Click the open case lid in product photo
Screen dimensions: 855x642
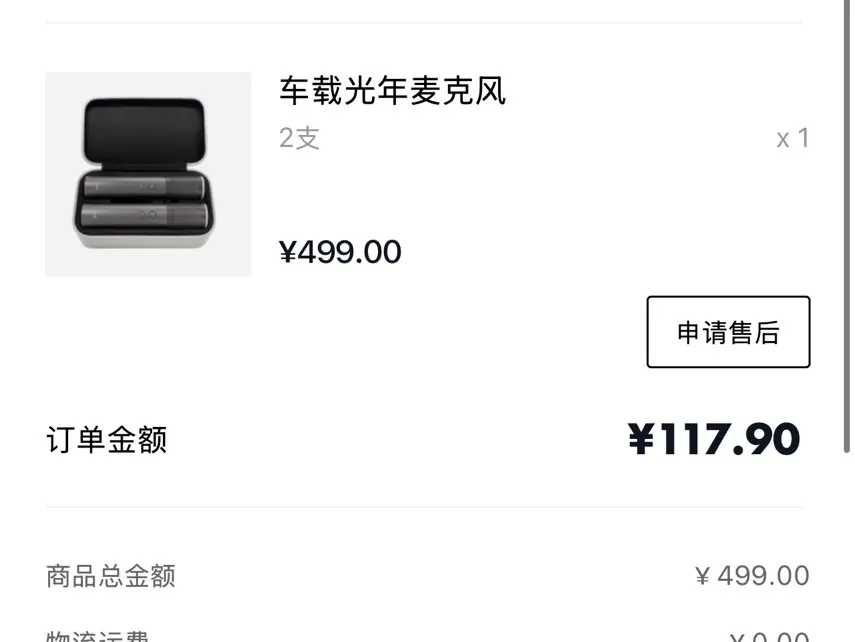click(x=144, y=130)
